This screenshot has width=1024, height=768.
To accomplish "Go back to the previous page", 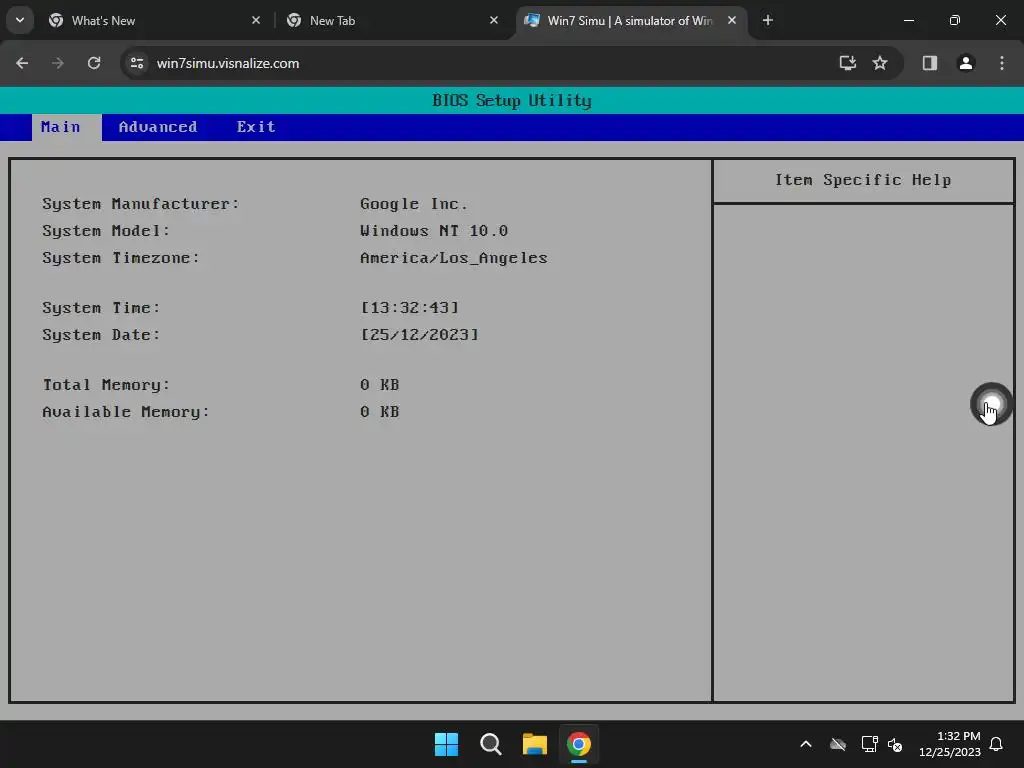I will coord(22,63).
